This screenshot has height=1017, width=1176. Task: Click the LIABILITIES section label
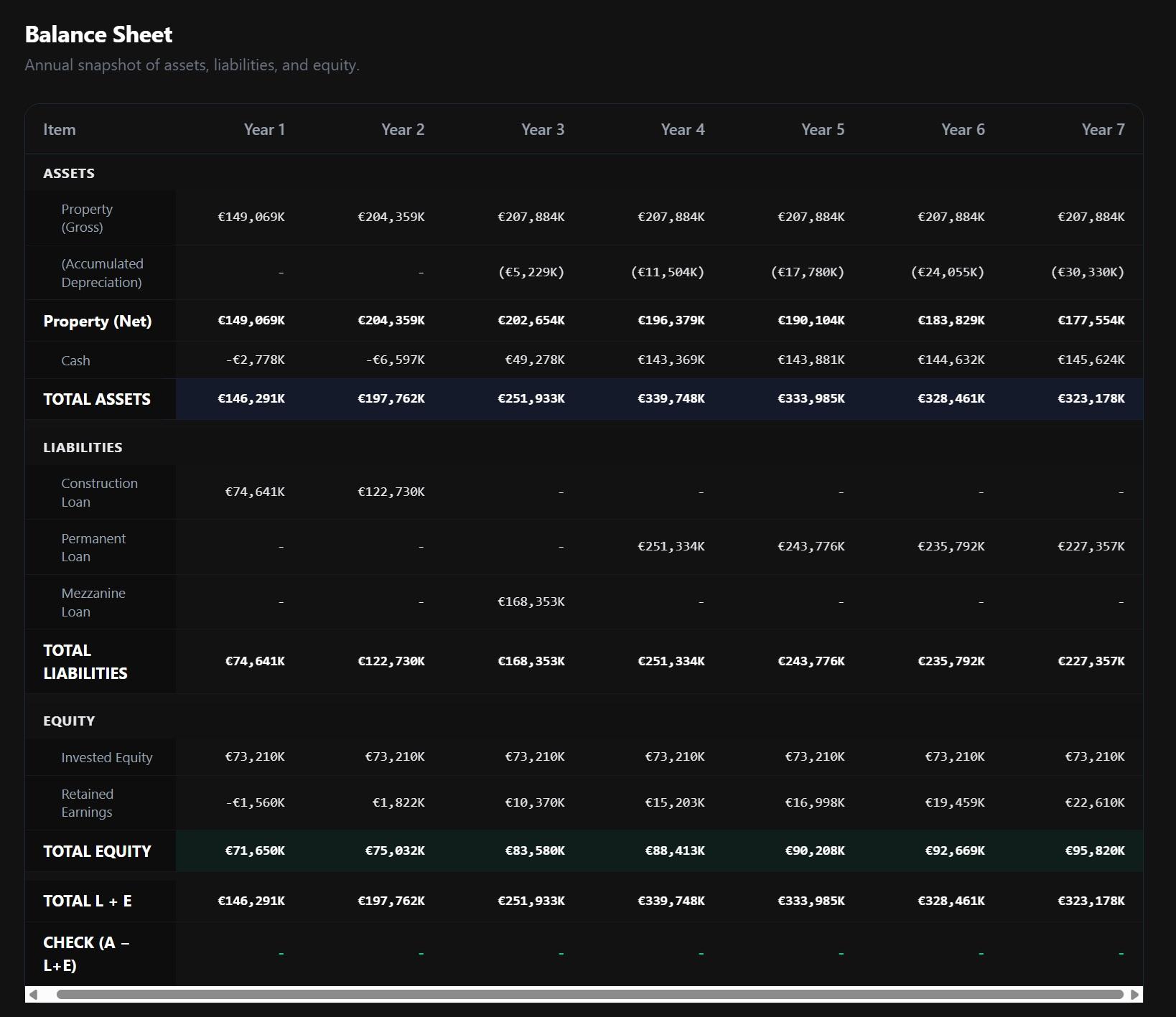pyautogui.click(x=83, y=446)
